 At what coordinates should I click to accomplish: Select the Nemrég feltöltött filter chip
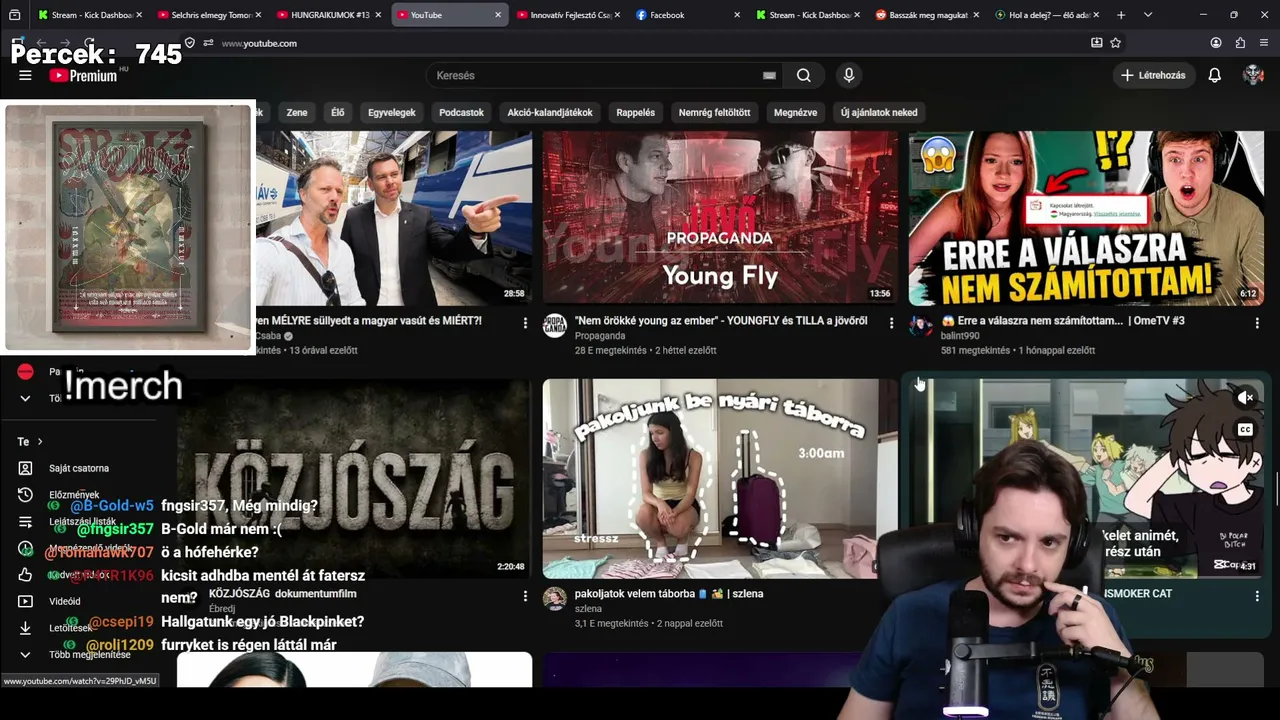(x=715, y=113)
